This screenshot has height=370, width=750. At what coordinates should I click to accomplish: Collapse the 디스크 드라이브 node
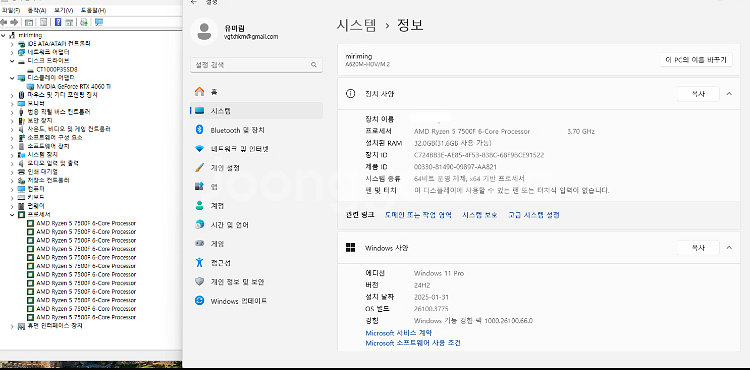(12, 61)
